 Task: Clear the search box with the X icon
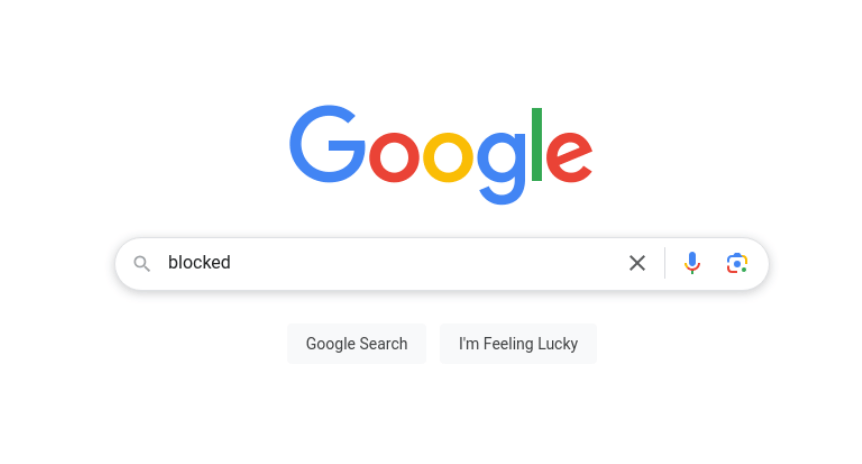click(x=637, y=263)
